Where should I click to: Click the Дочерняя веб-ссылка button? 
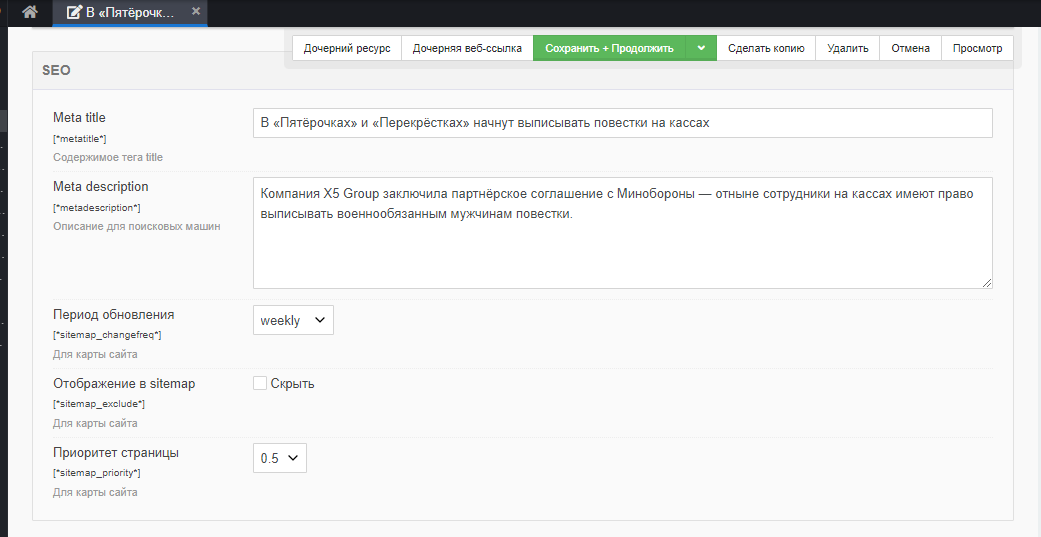[x=467, y=48]
